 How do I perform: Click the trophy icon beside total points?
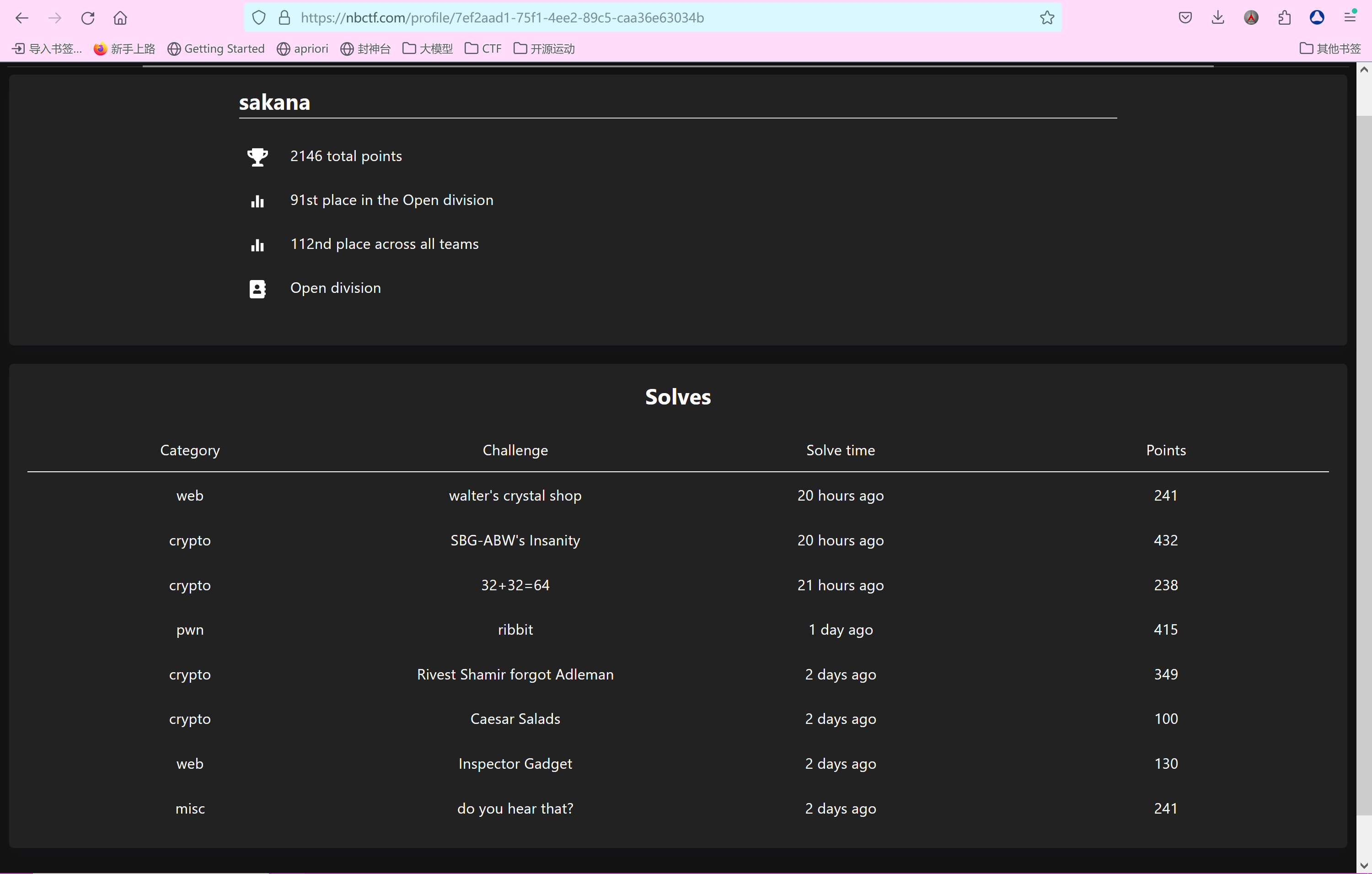coord(257,157)
